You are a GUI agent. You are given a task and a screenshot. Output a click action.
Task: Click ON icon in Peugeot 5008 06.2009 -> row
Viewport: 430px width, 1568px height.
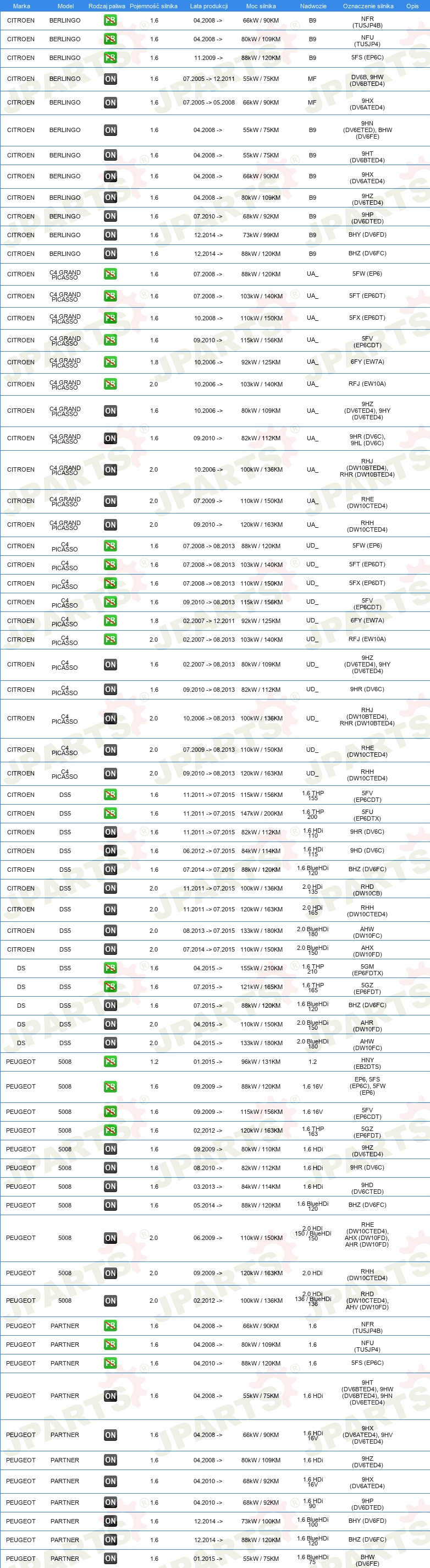(x=110, y=1238)
